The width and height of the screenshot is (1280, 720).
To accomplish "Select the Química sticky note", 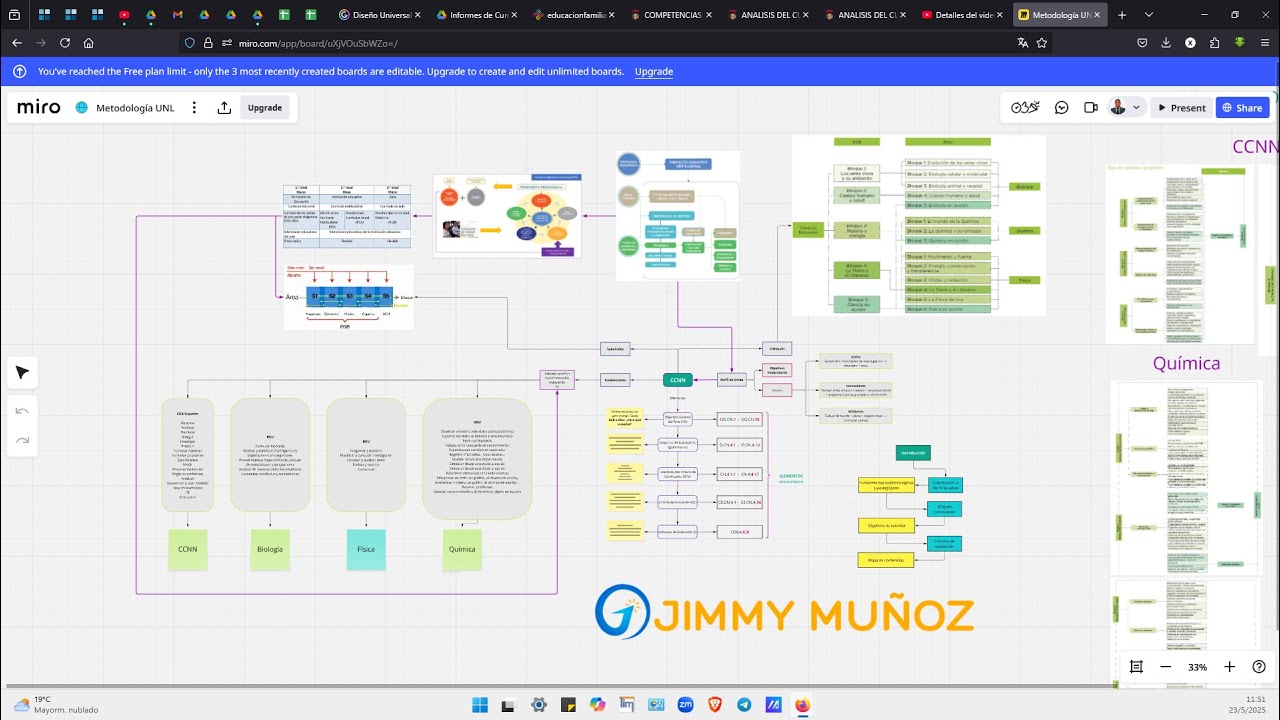I will (x=462, y=549).
